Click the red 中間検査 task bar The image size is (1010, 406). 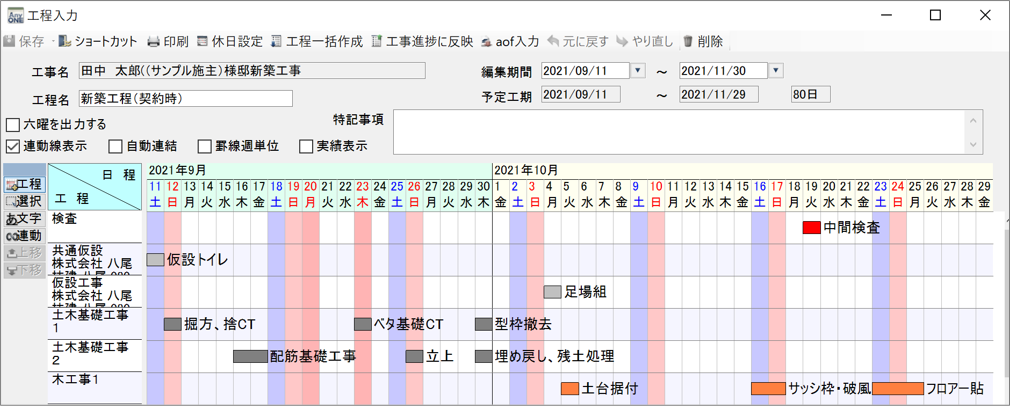(x=812, y=227)
